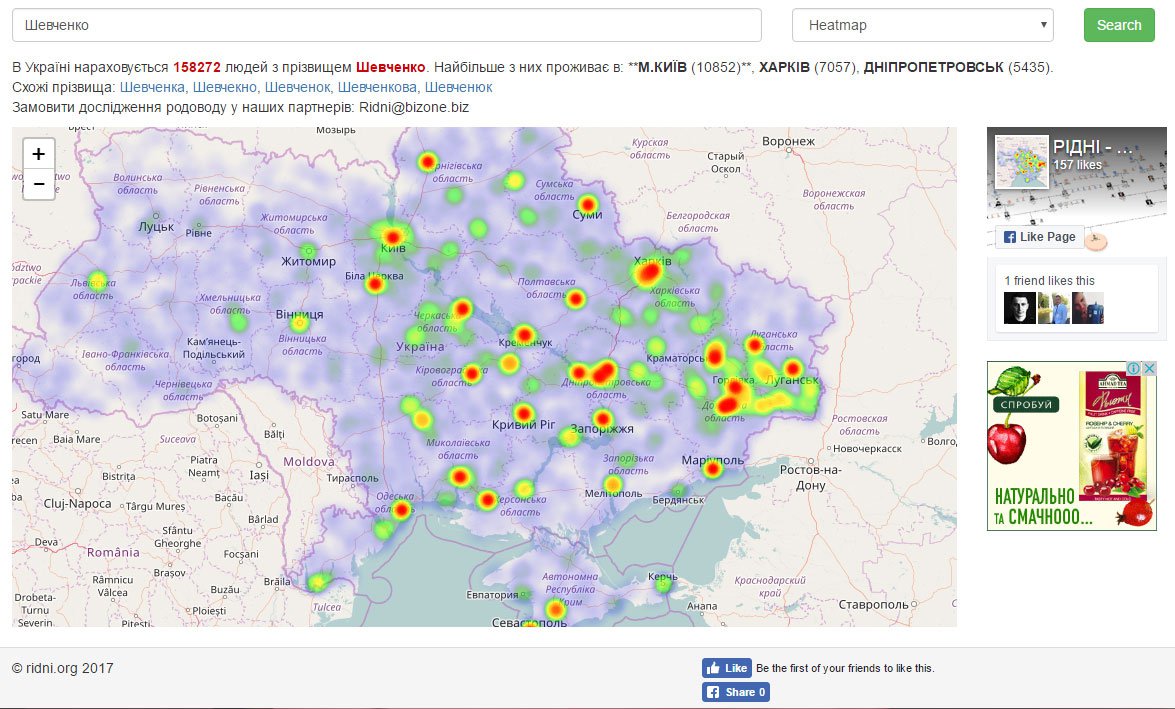Go to Шевченюк surname link
The height and width of the screenshot is (709, 1175).
click(458, 87)
